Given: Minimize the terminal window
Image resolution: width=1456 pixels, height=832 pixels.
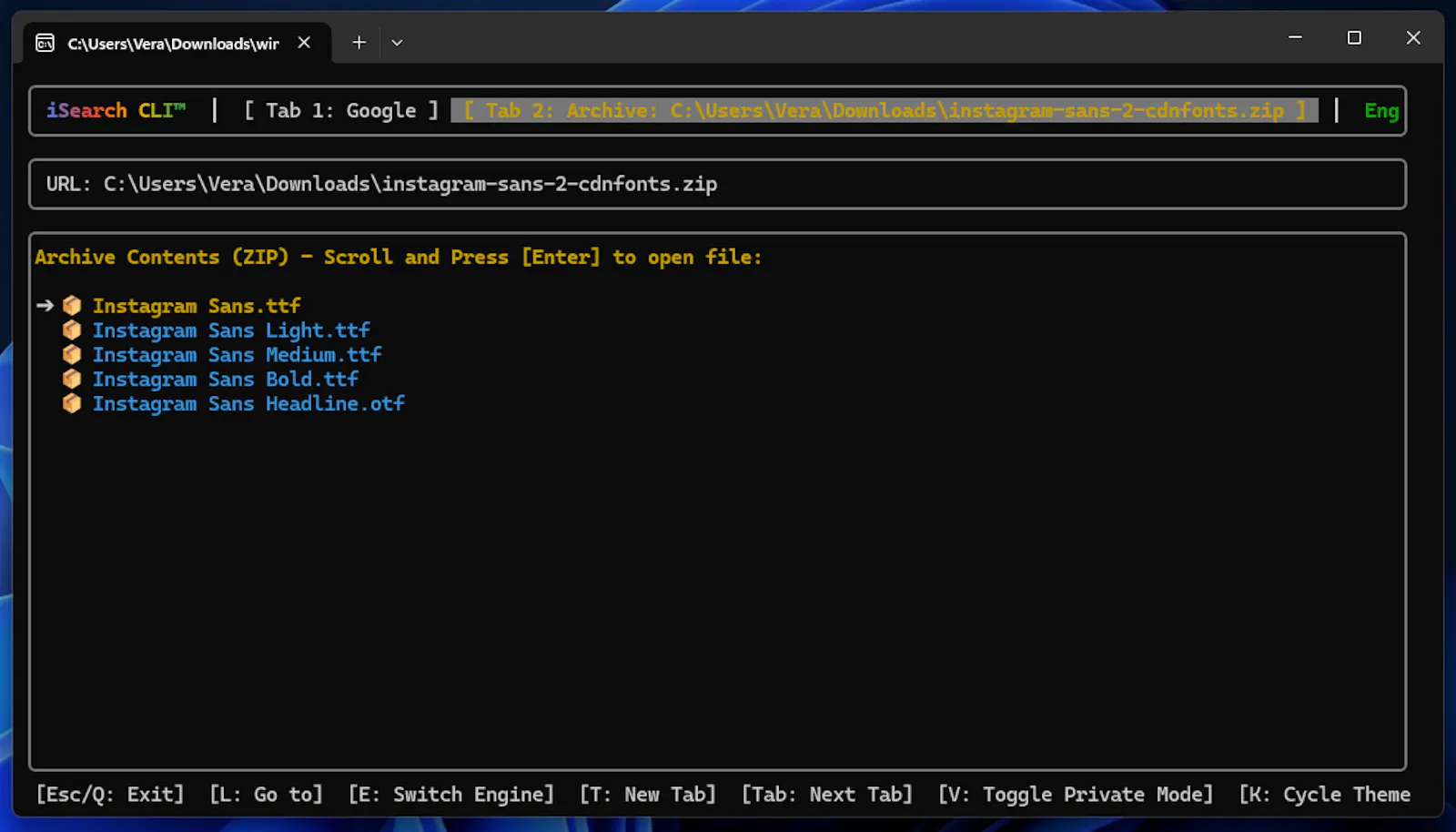Looking at the screenshot, I should (x=1295, y=37).
